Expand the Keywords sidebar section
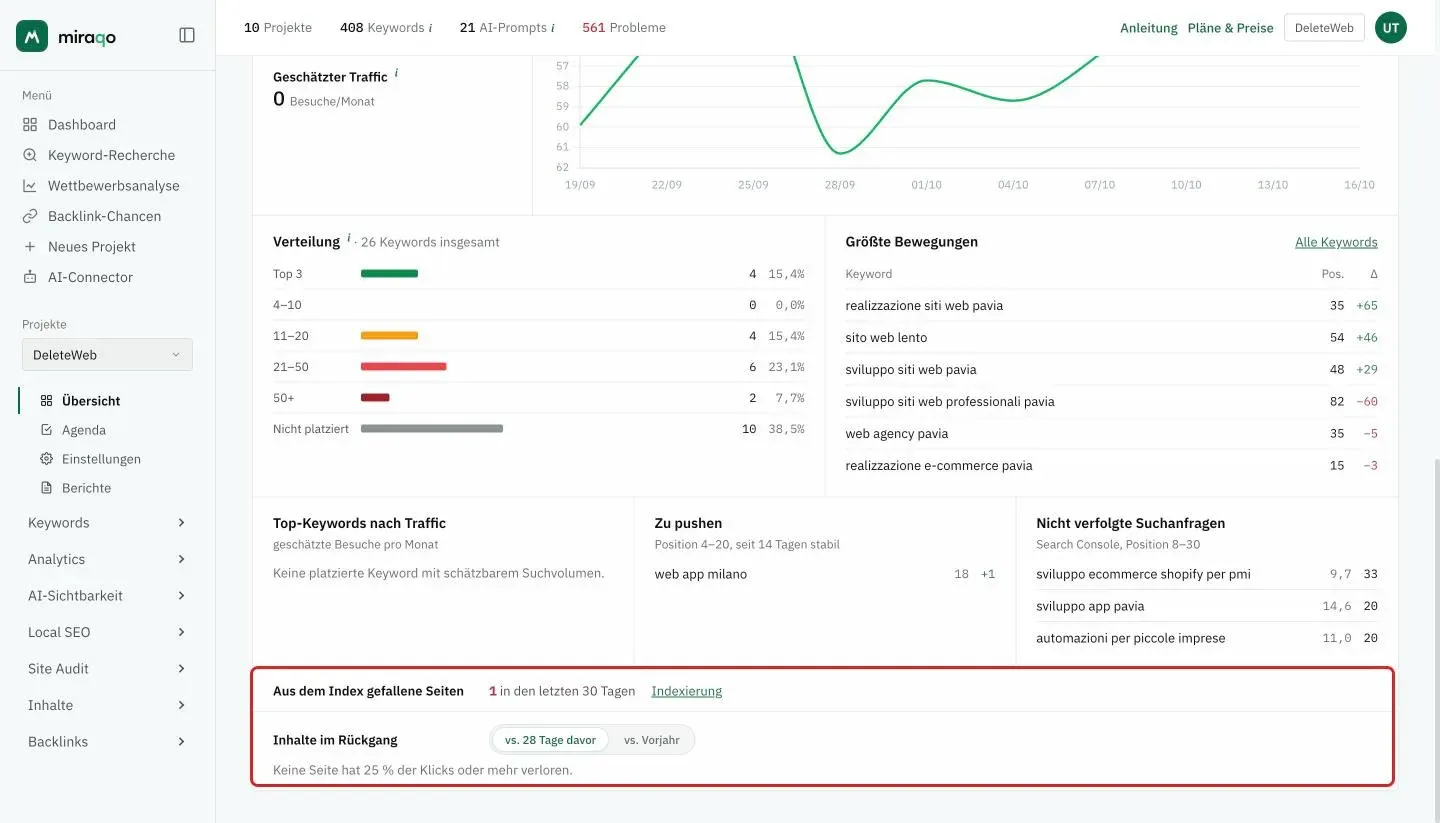Image resolution: width=1440 pixels, height=823 pixels. click(107, 523)
